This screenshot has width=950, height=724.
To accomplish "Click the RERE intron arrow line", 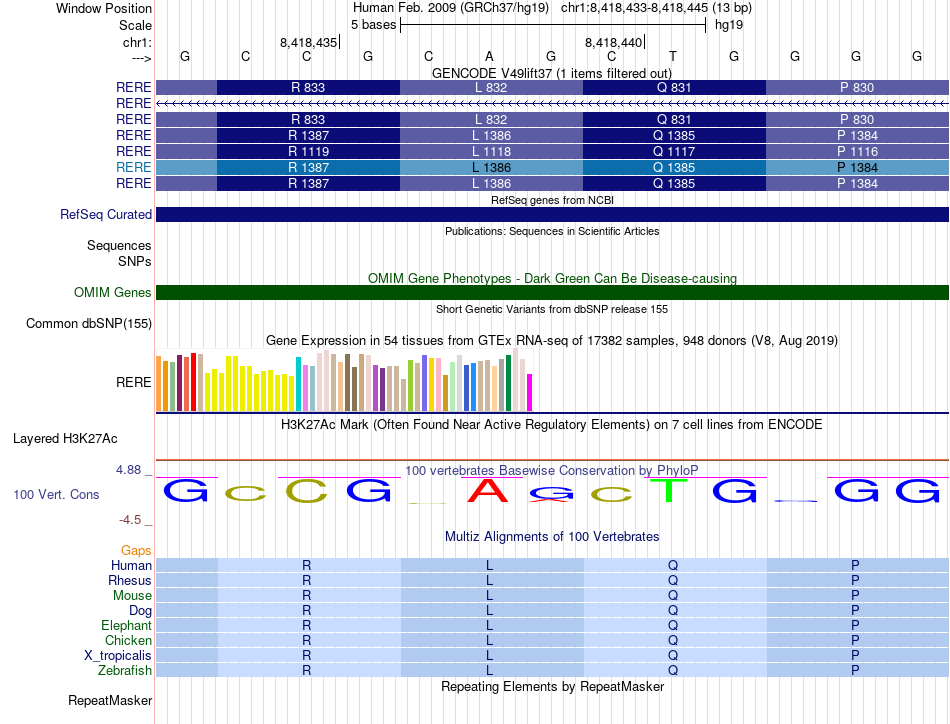I will (552, 104).
